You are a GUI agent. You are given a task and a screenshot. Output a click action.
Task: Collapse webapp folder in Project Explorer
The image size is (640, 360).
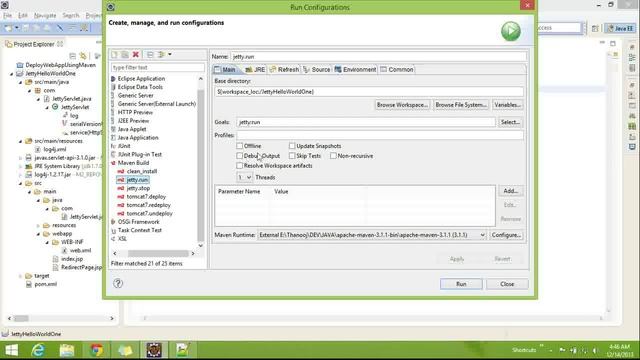click(x=38, y=234)
